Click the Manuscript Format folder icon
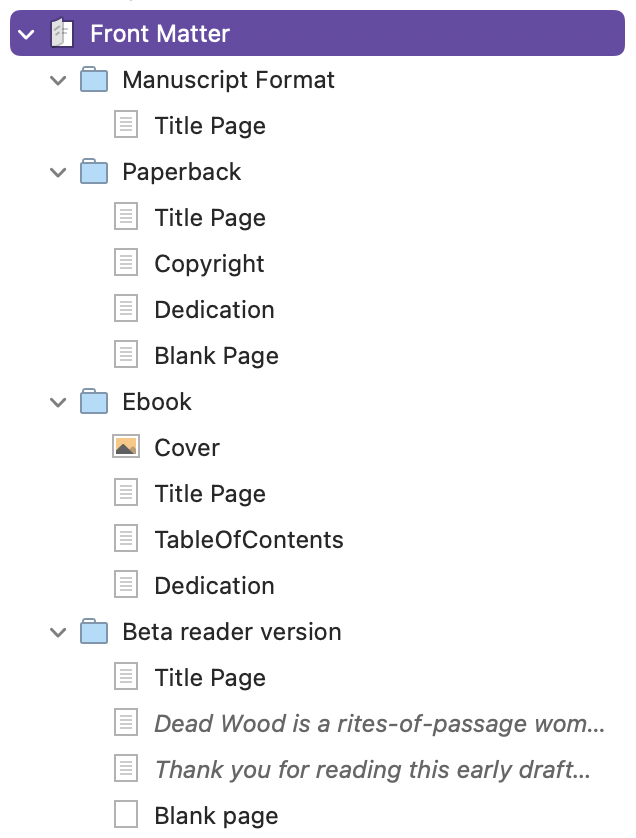Screen dimensions: 636x838 click(94, 80)
